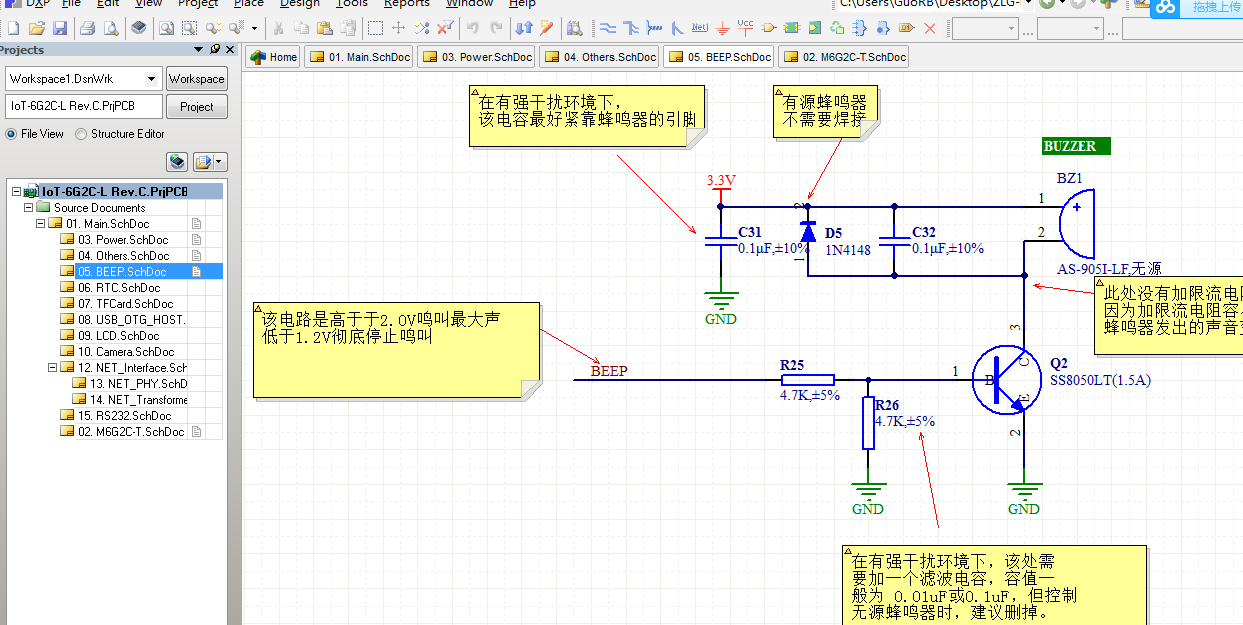The height and width of the screenshot is (625, 1243).
Task: Click the red X No ERC icon
Action: pyautogui.click(x=930, y=28)
